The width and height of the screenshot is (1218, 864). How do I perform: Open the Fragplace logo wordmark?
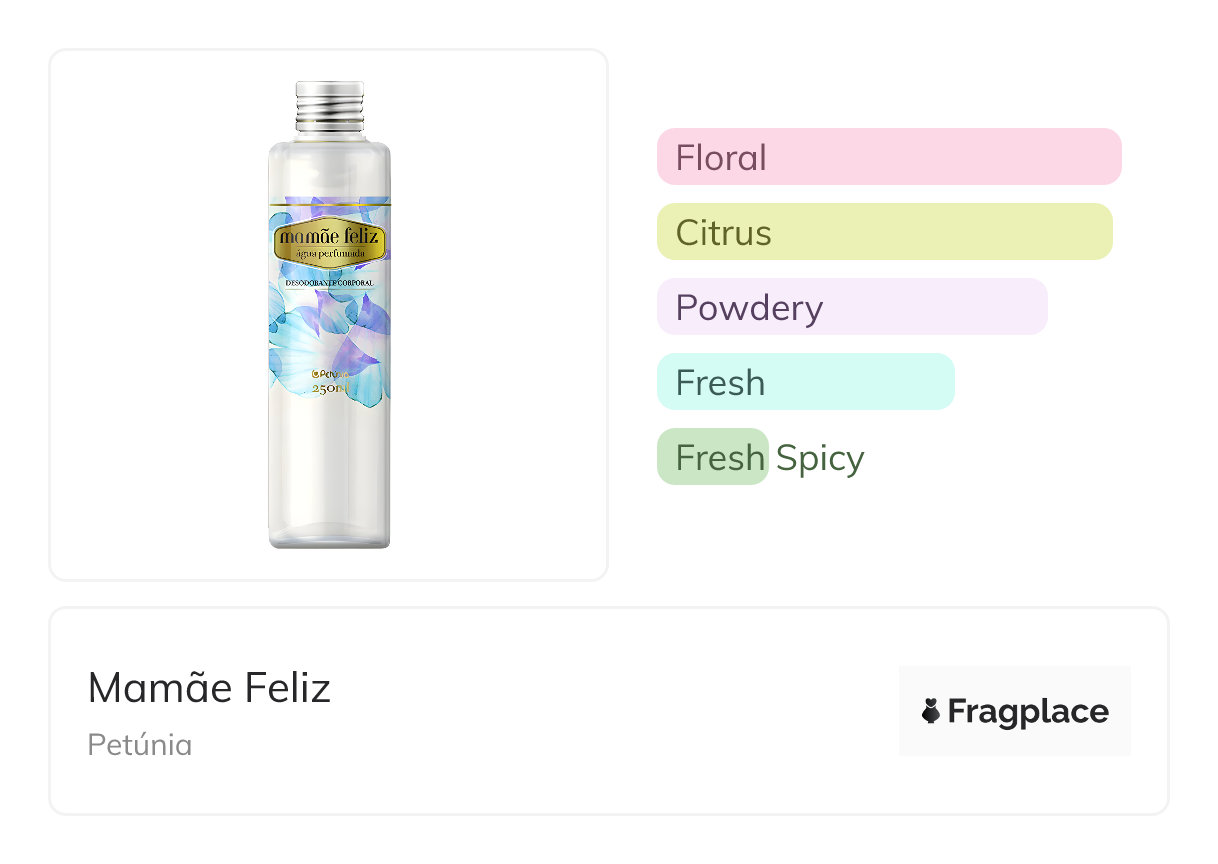click(x=1028, y=712)
